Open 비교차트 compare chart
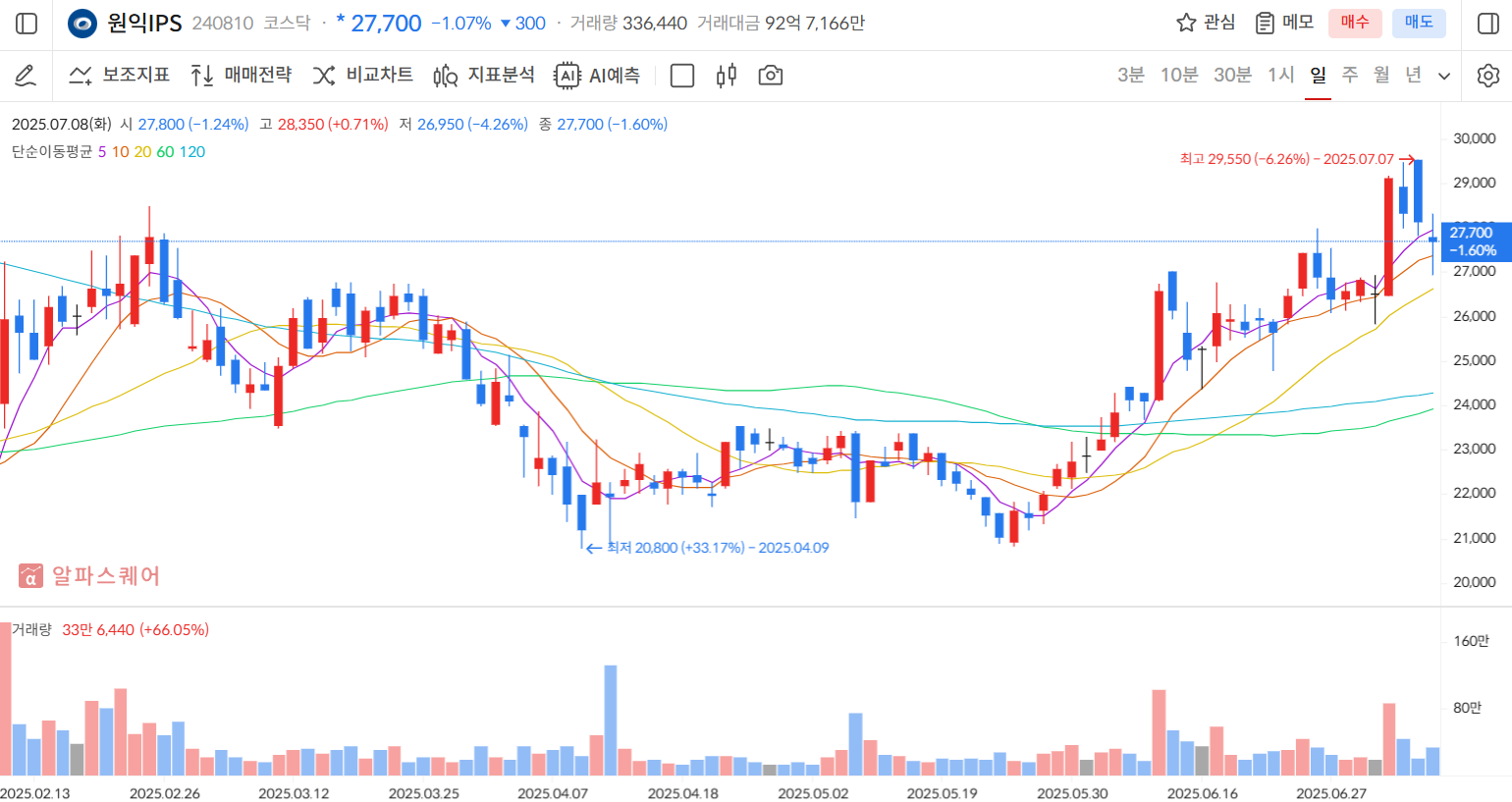1512x802 pixels. [x=362, y=76]
